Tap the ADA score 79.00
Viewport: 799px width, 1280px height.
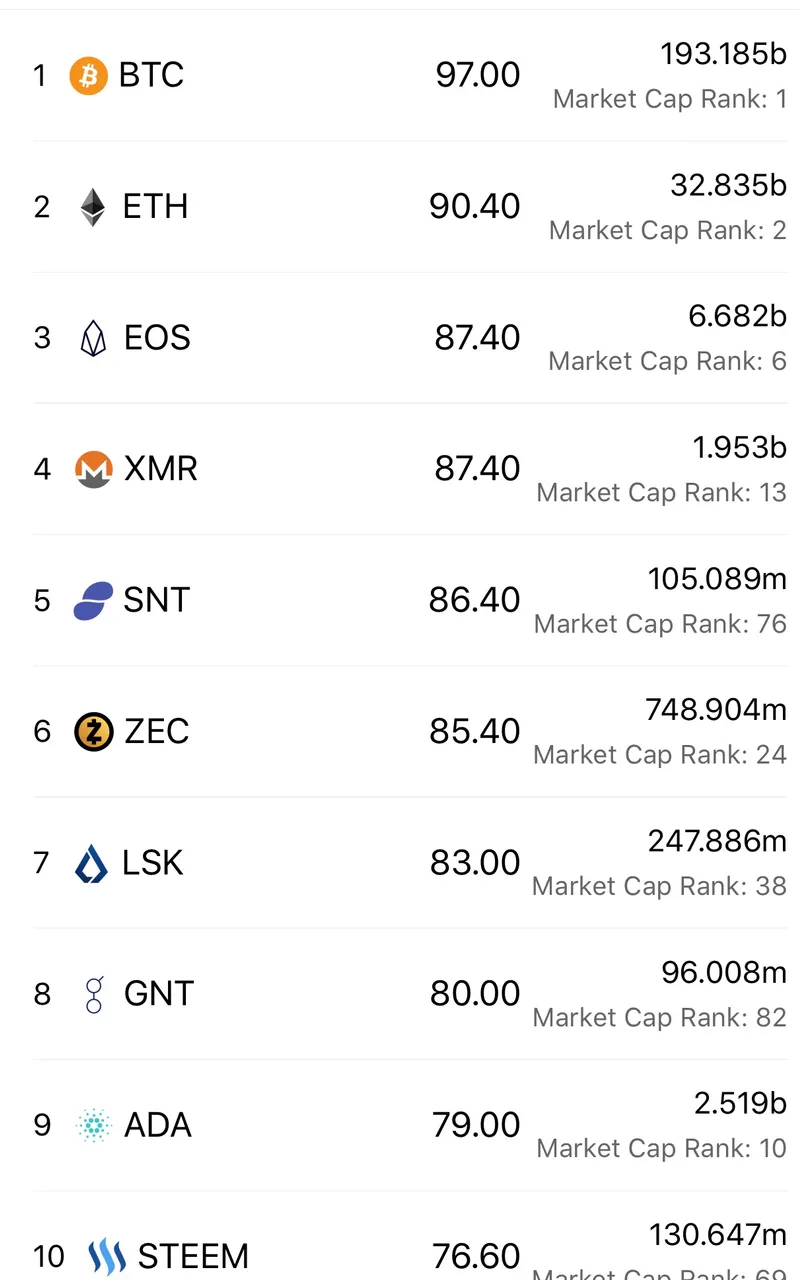[477, 1125]
